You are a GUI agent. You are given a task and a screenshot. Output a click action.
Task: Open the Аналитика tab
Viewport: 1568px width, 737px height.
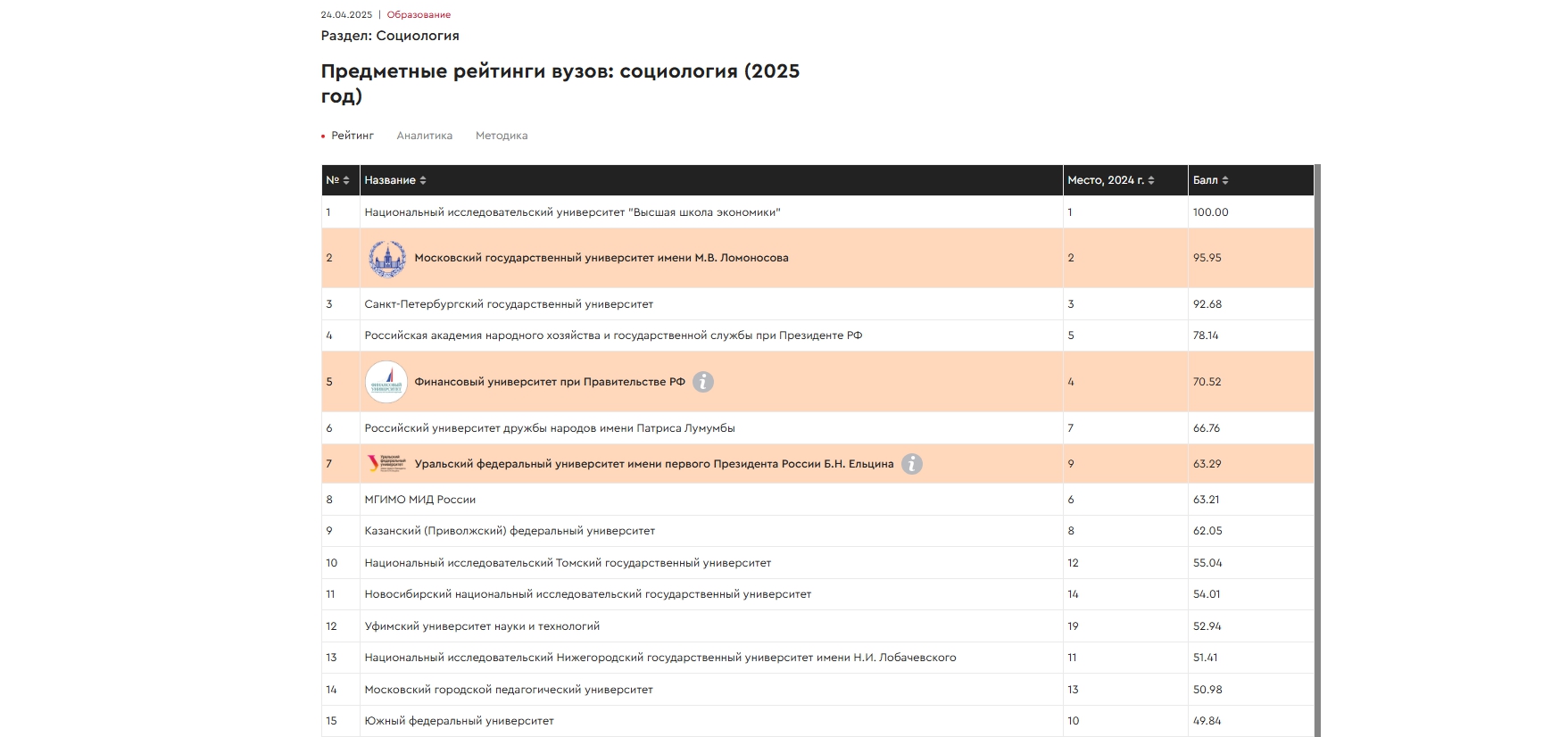pos(425,136)
